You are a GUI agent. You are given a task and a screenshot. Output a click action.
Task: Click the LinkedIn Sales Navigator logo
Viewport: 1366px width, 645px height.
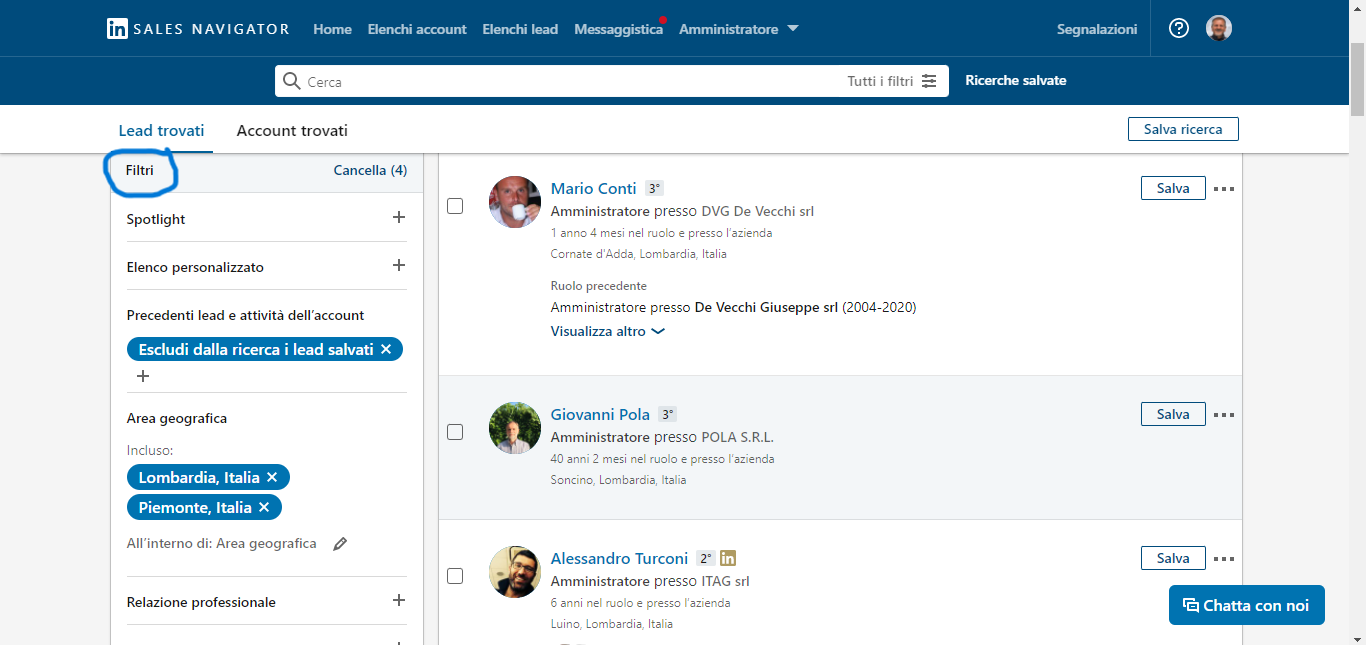198,29
